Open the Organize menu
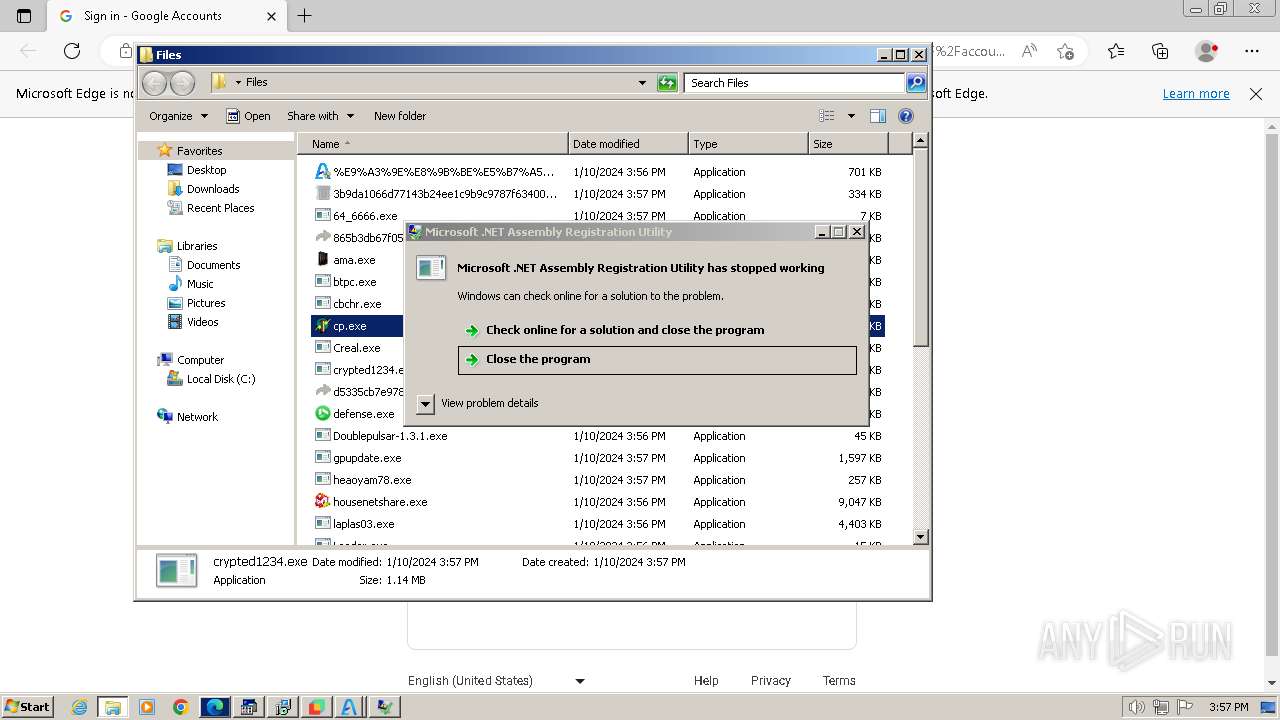The height and width of the screenshot is (720, 1280). click(178, 116)
